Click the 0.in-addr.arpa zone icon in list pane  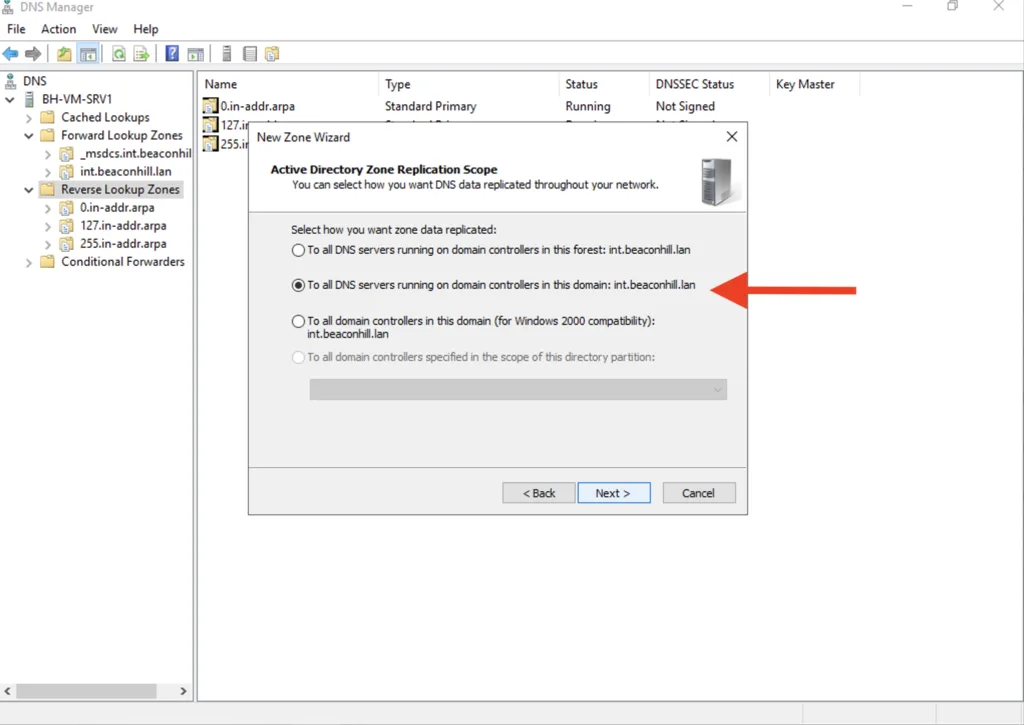coord(210,106)
